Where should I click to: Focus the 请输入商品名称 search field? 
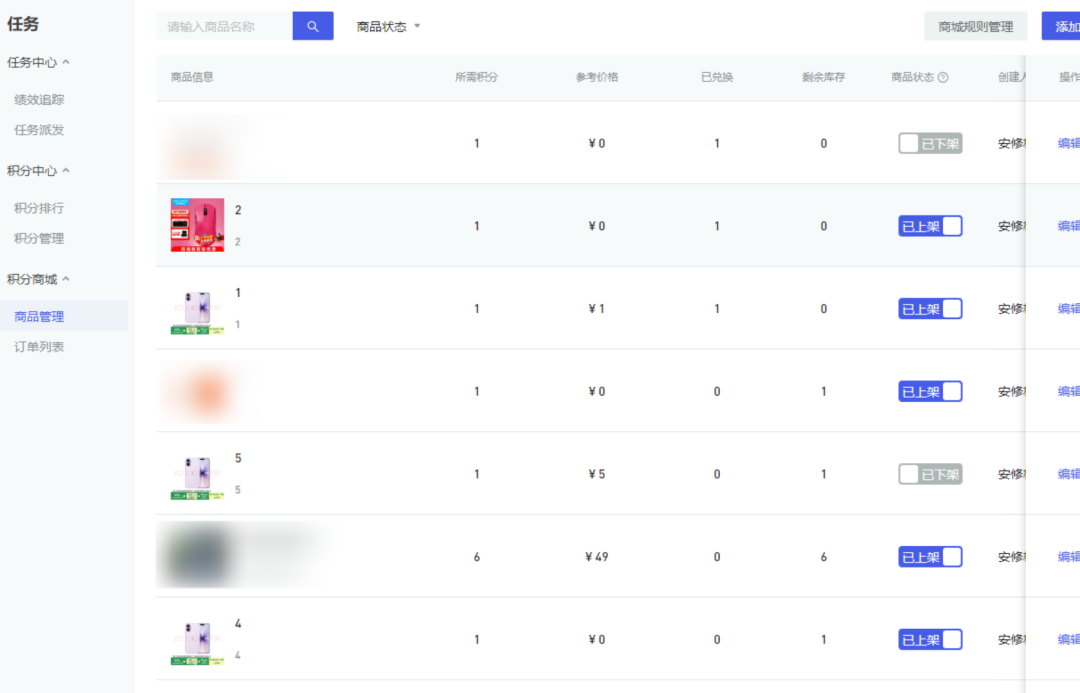click(x=225, y=27)
